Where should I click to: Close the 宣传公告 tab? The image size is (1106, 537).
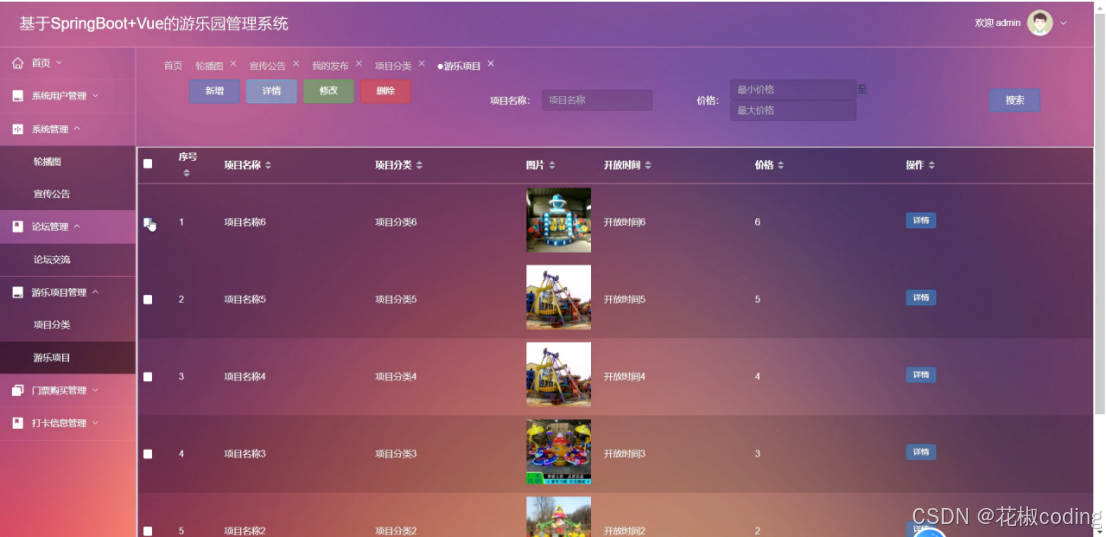pyautogui.click(x=296, y=64)
